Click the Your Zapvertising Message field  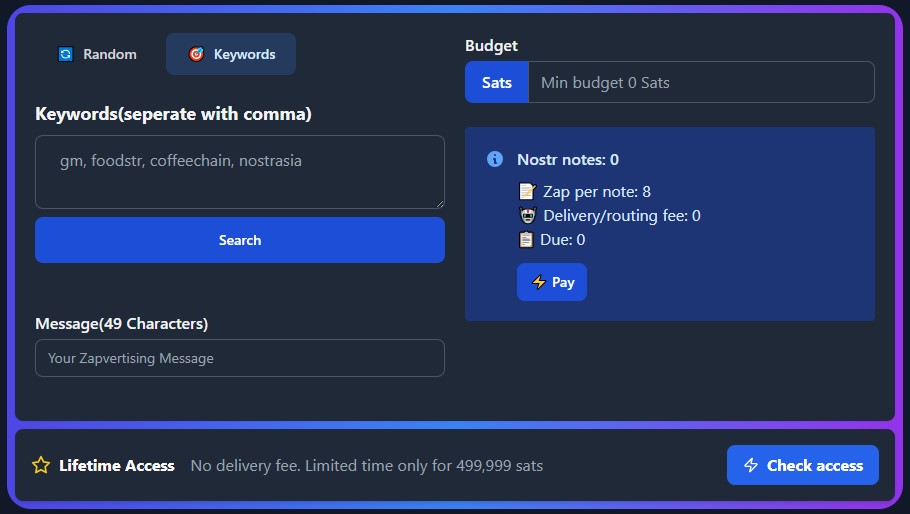tap(239, 358)
